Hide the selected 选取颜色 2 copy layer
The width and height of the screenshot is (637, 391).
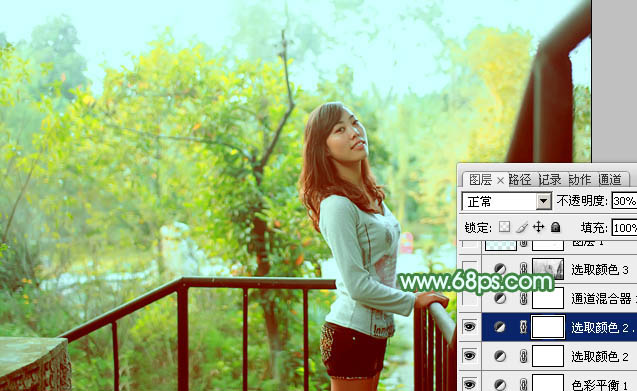(469, 326)
